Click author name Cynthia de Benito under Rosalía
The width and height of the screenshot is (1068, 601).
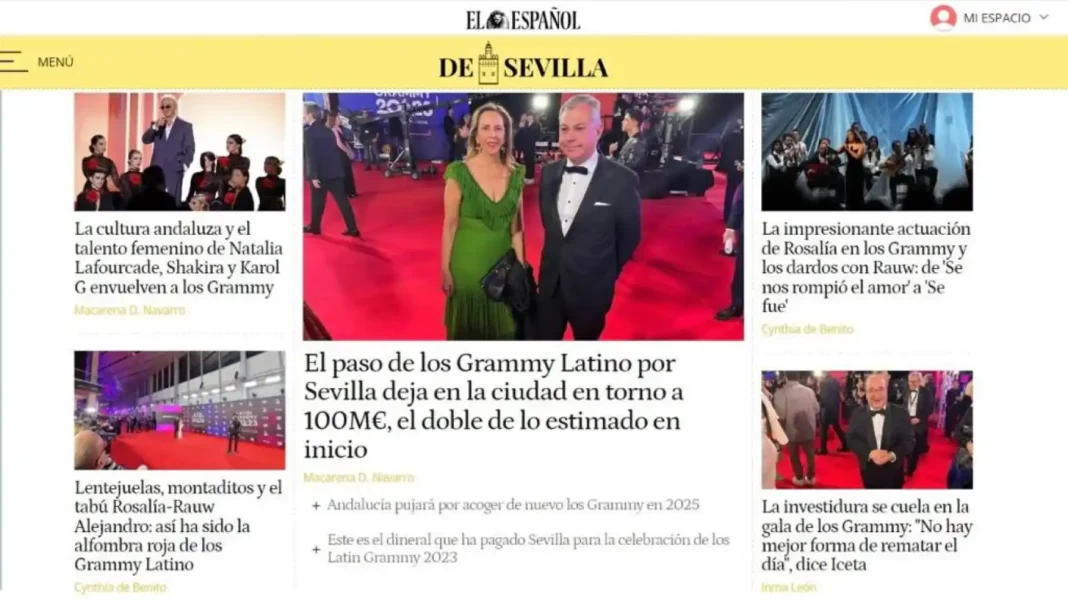(x=807, y=329)
